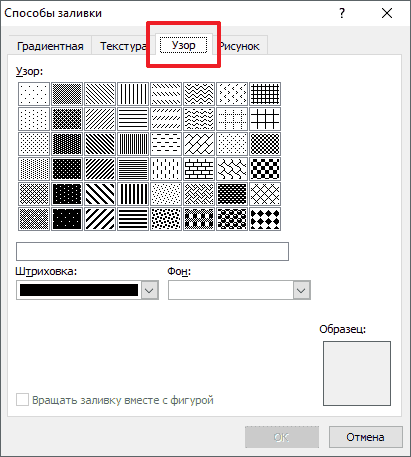Choose the widely spaced thin vertical lines
Image resolution: width=411 pixels, height=457 pixels.
click(133, 94)
